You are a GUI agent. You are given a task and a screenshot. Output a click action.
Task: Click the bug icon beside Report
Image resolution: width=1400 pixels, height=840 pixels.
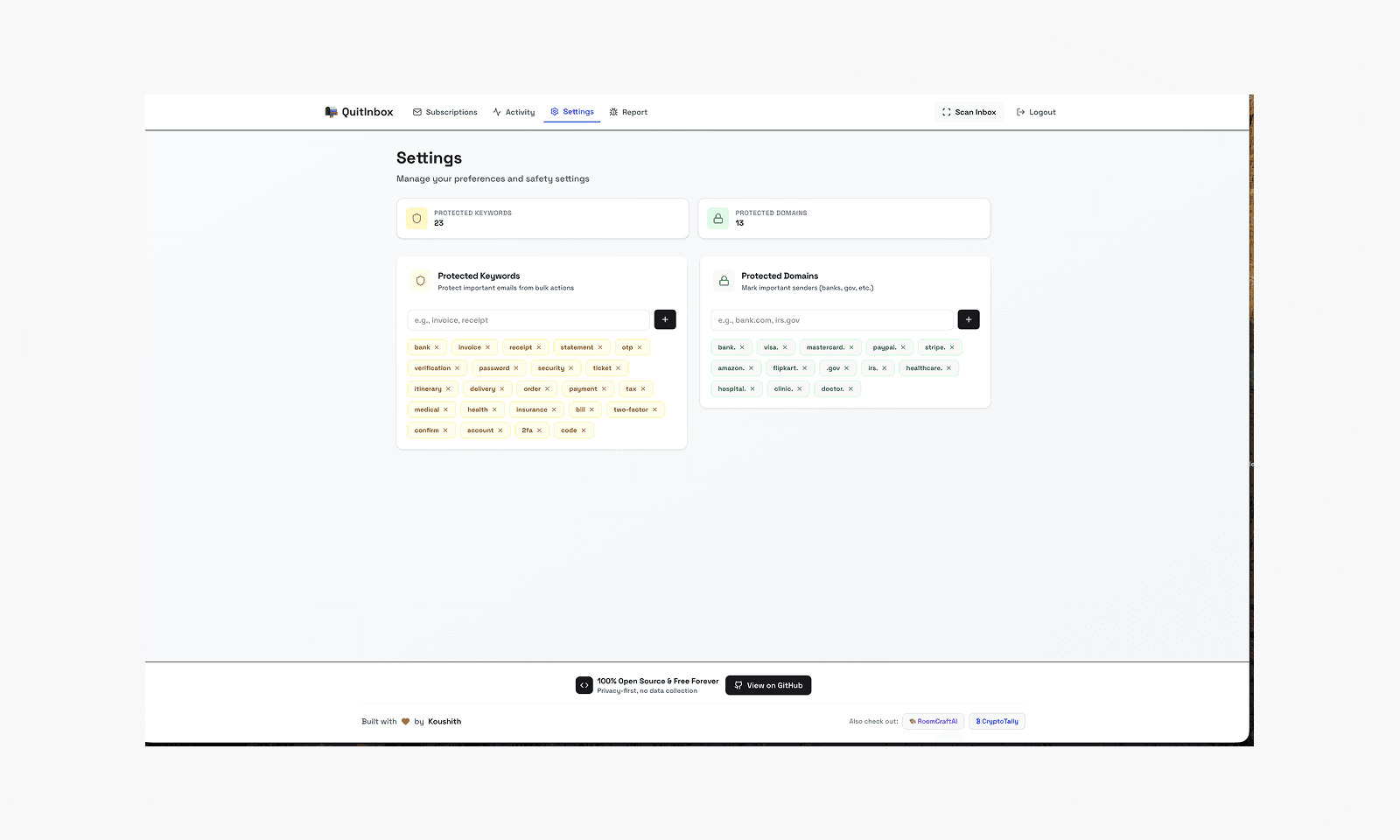(x=613, y=112)
